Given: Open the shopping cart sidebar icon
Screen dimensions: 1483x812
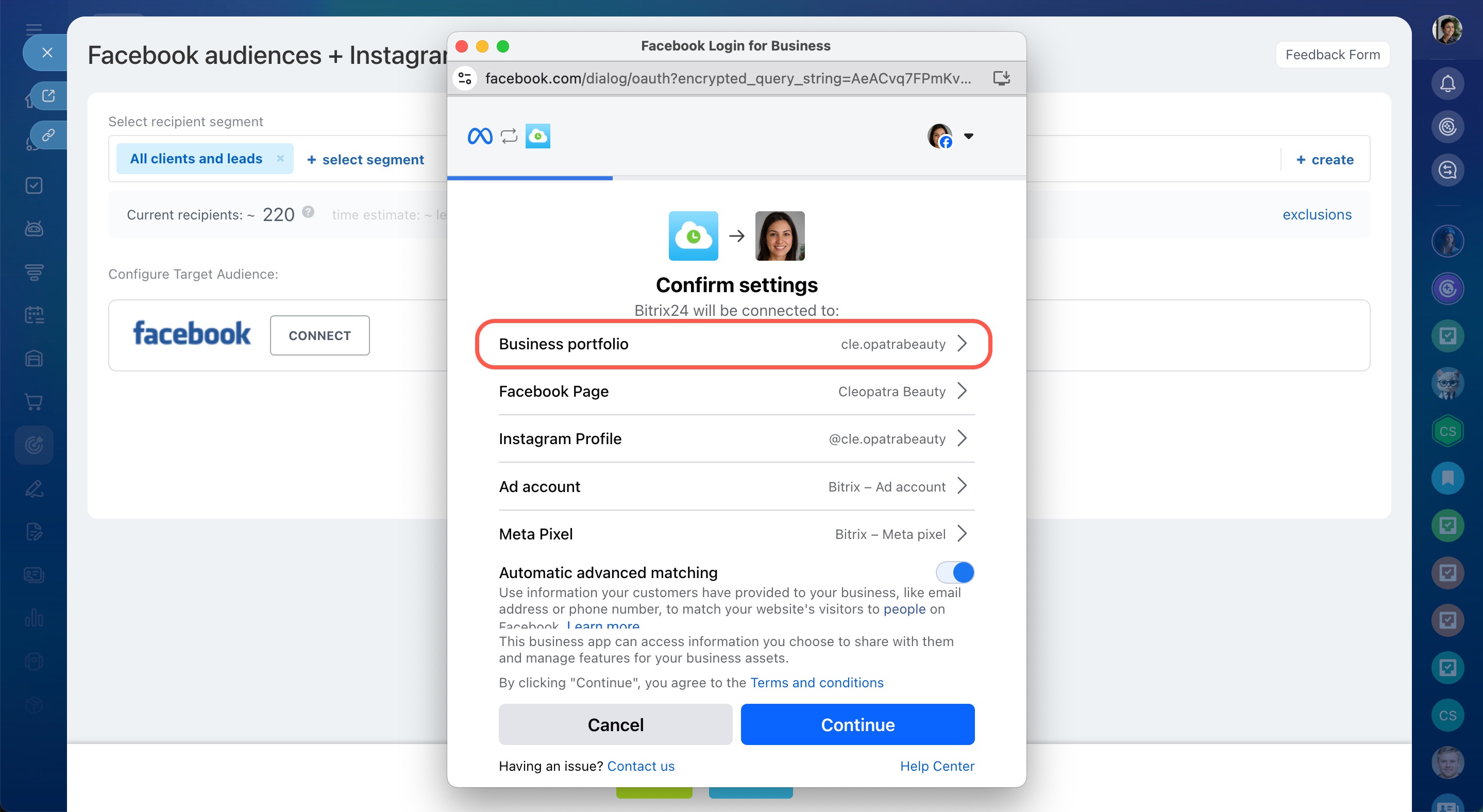Looking at the screenshot, I should point(34,402).
